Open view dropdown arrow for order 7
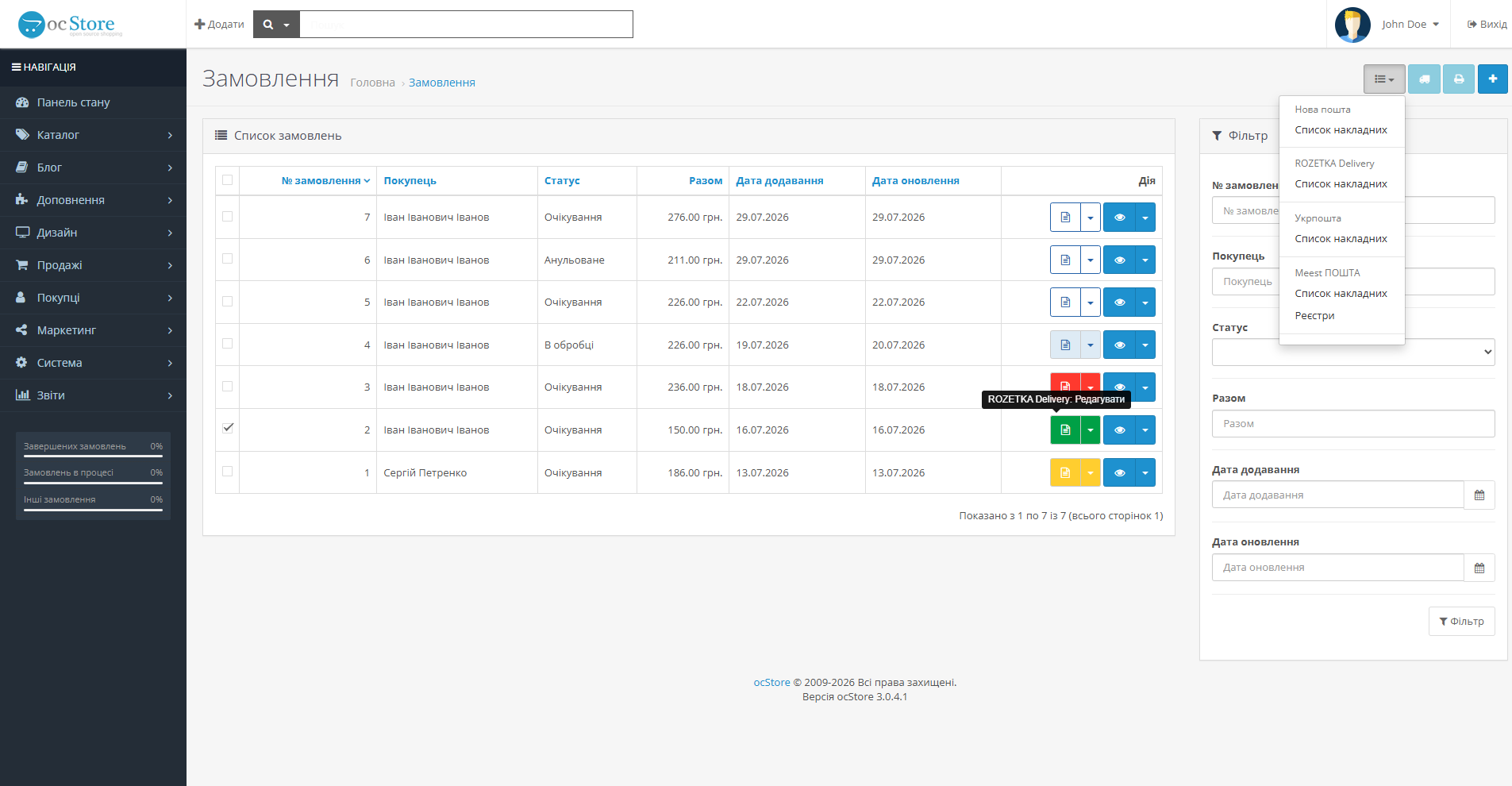Image resolution: width=1512 pixels, height=786 pixels. click(x=1145, y=218)
